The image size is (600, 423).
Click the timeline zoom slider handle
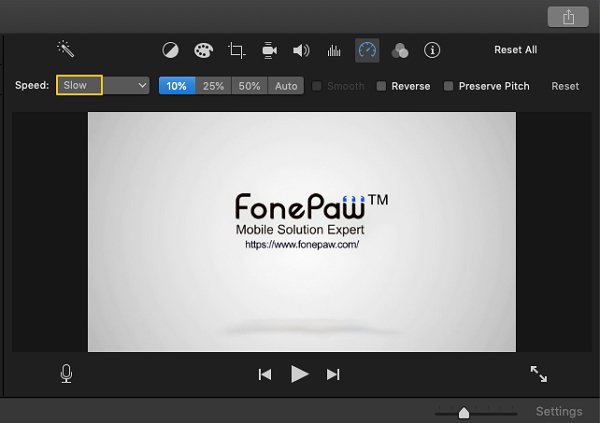click(464, 413)
